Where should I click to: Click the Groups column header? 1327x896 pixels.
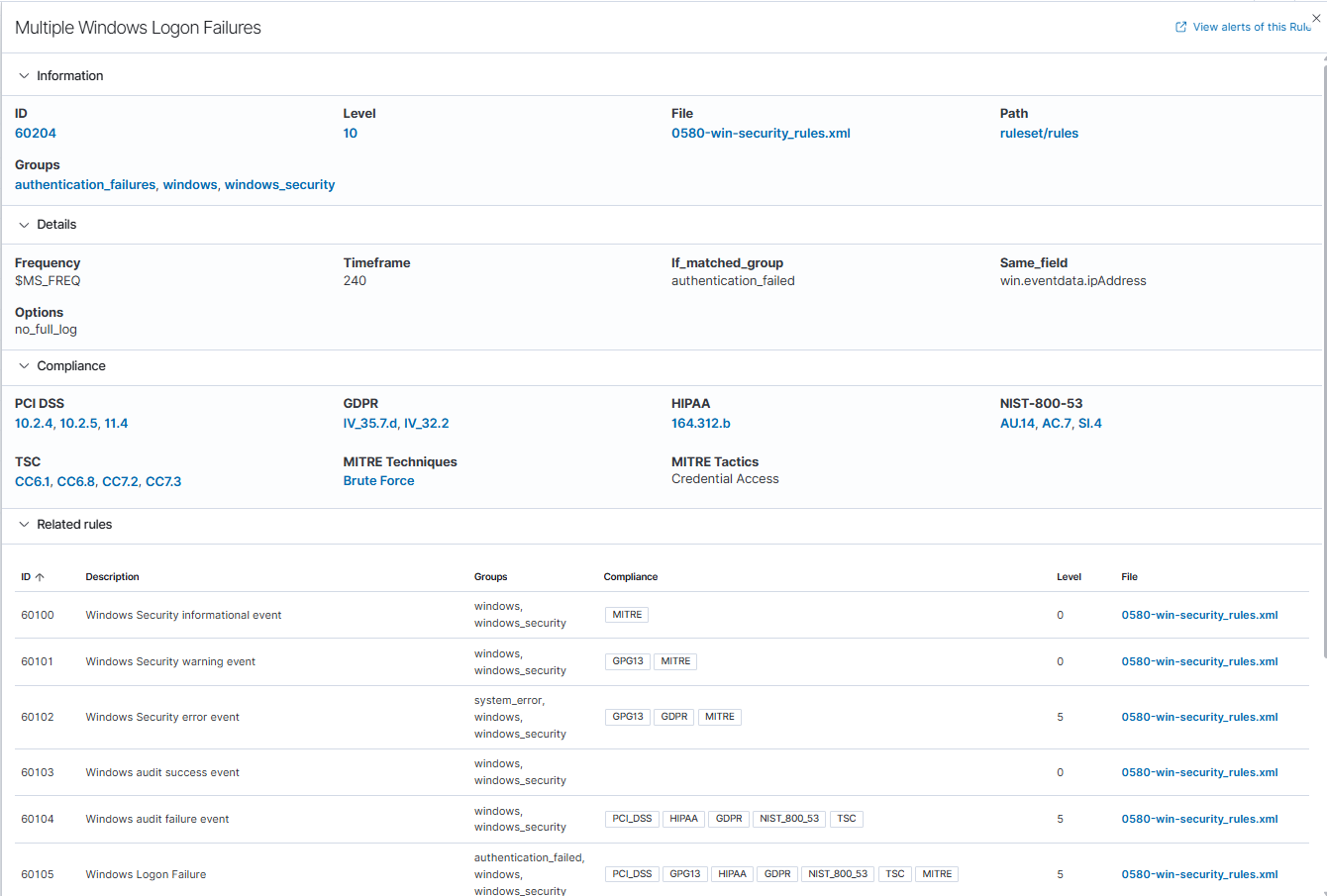tap(490, 577)
